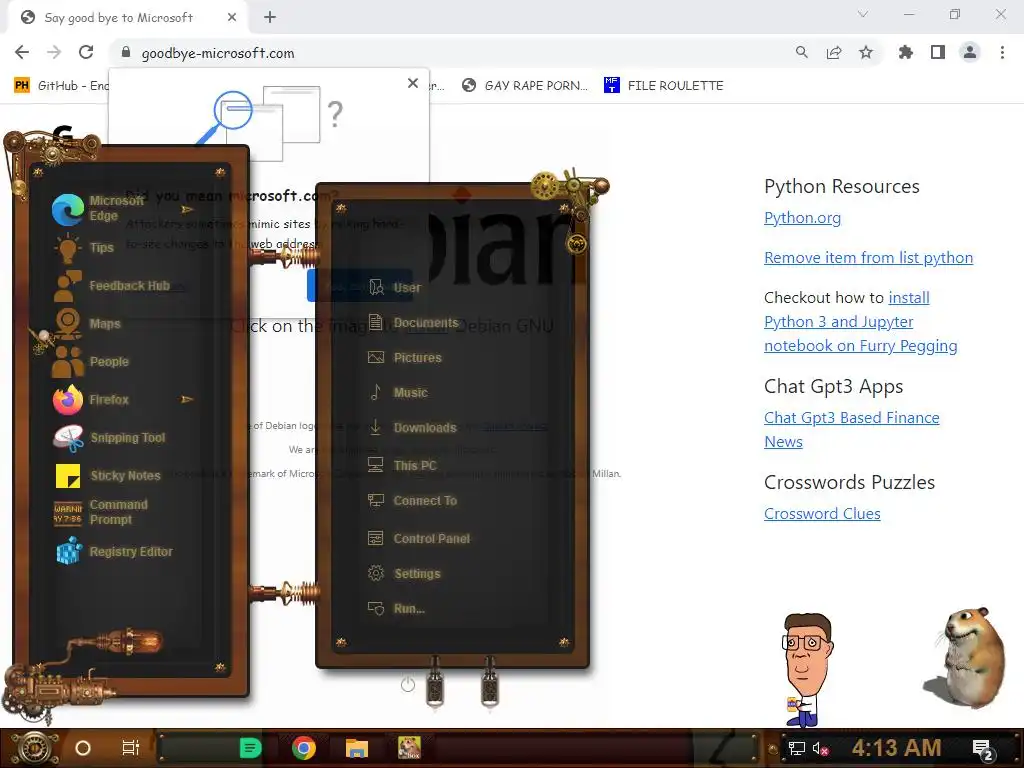Open Chrome three-dot menu
This screenshot has height=768, width=1024.
(1002, 53)
